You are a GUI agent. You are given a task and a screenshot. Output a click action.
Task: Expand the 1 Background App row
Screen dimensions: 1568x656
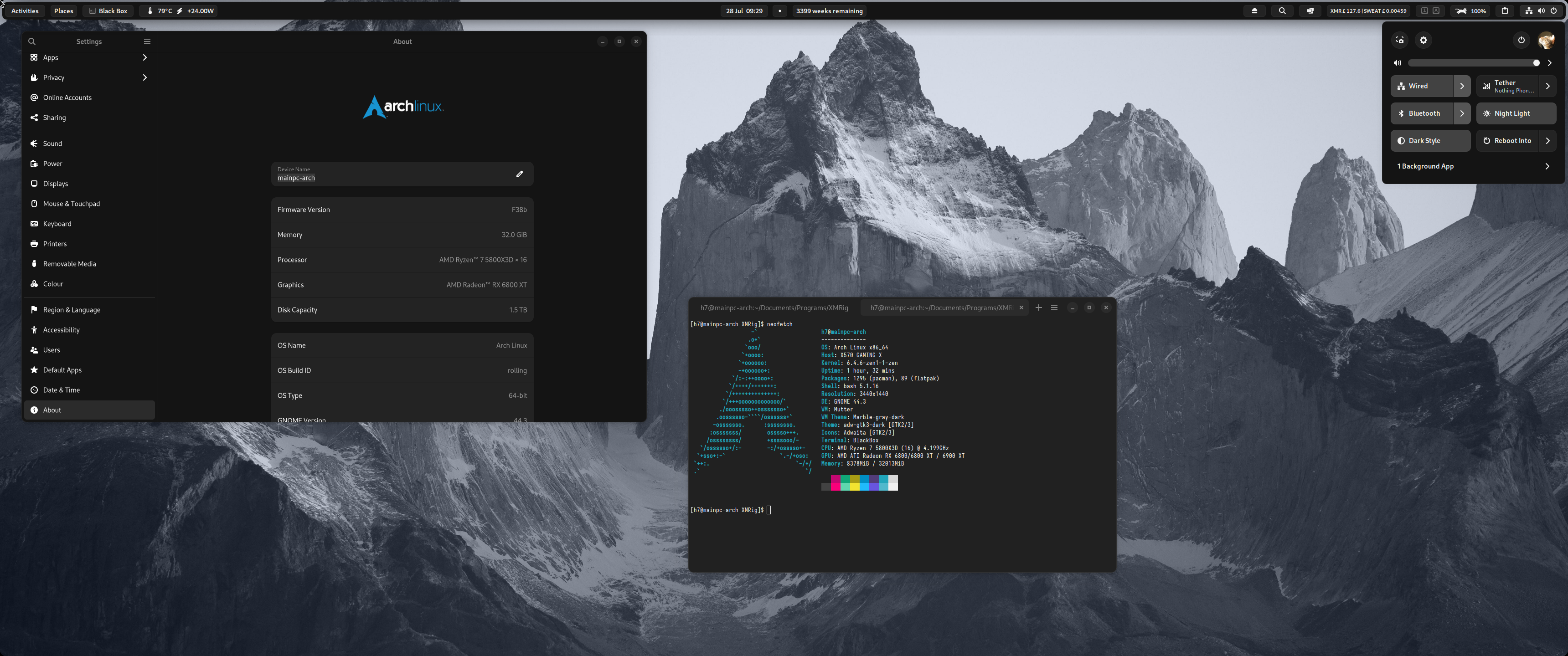1473,166
